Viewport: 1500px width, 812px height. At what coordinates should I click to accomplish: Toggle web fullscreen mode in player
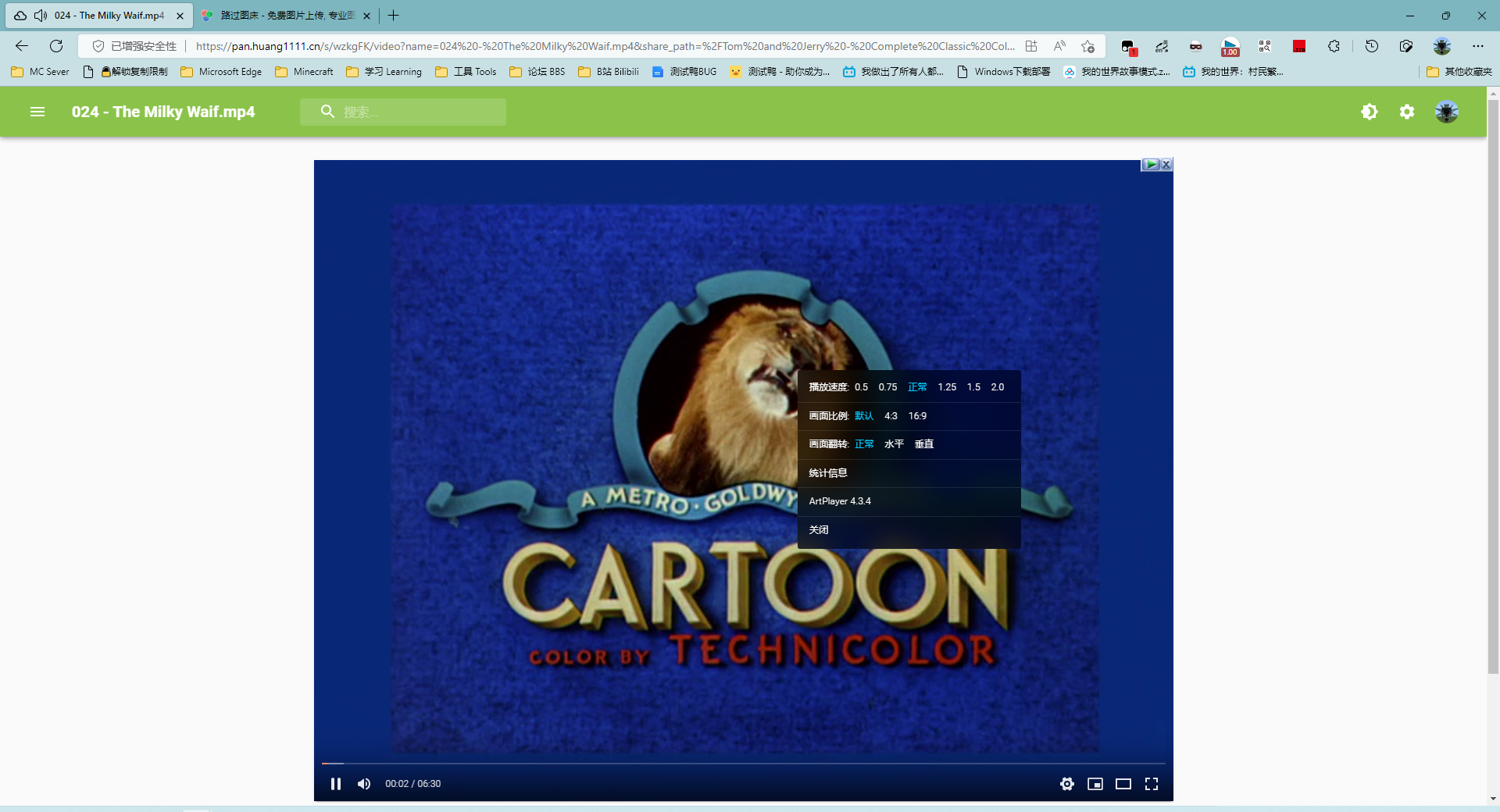pyautogui.click(x=1123, y=784)
